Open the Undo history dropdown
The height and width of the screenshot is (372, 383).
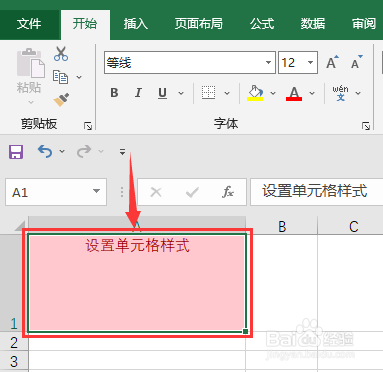pos(62,151)
